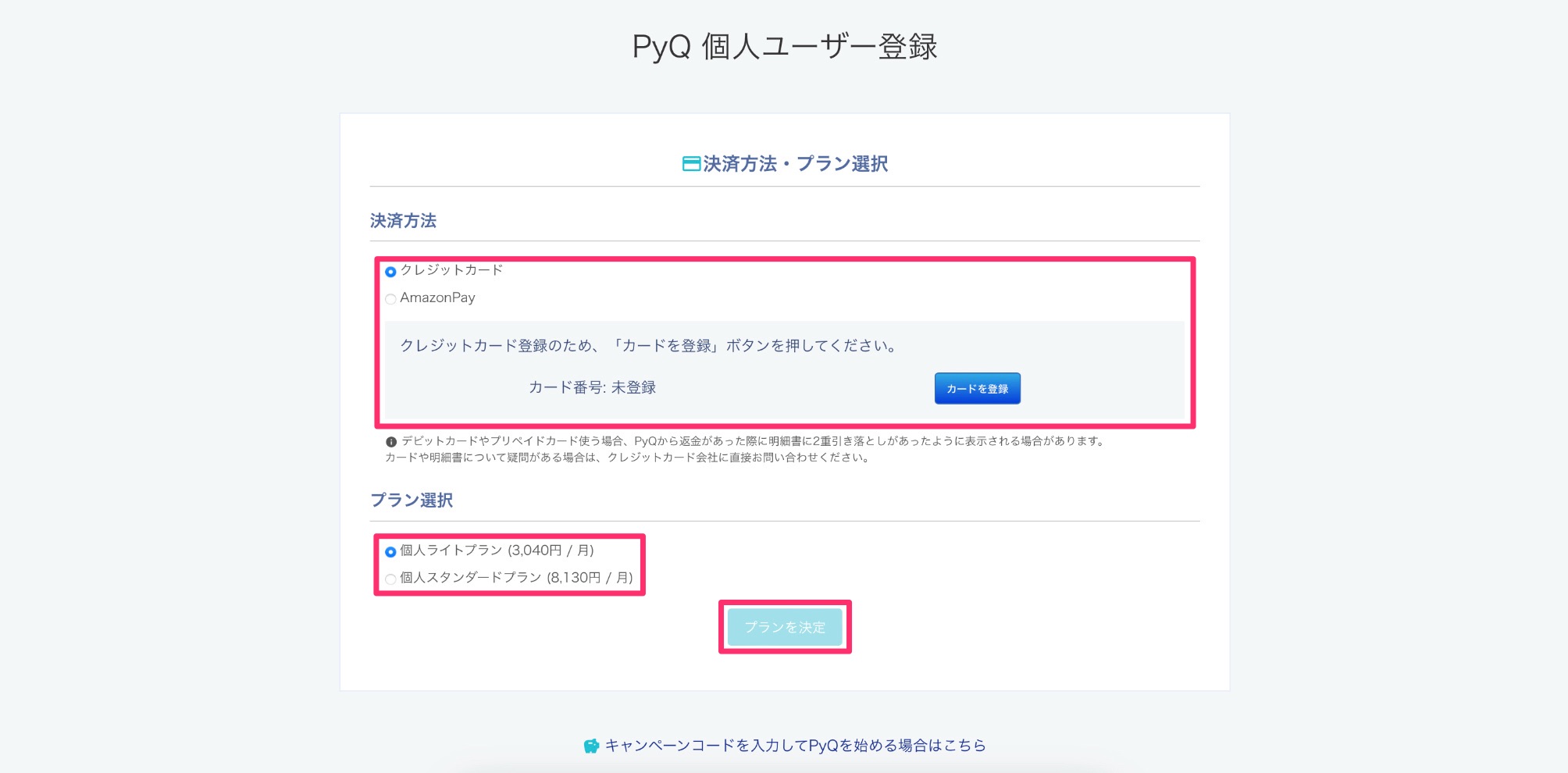Choose 個人スタンダードプラン (8,130円 / 月) plan

(390, 579)
